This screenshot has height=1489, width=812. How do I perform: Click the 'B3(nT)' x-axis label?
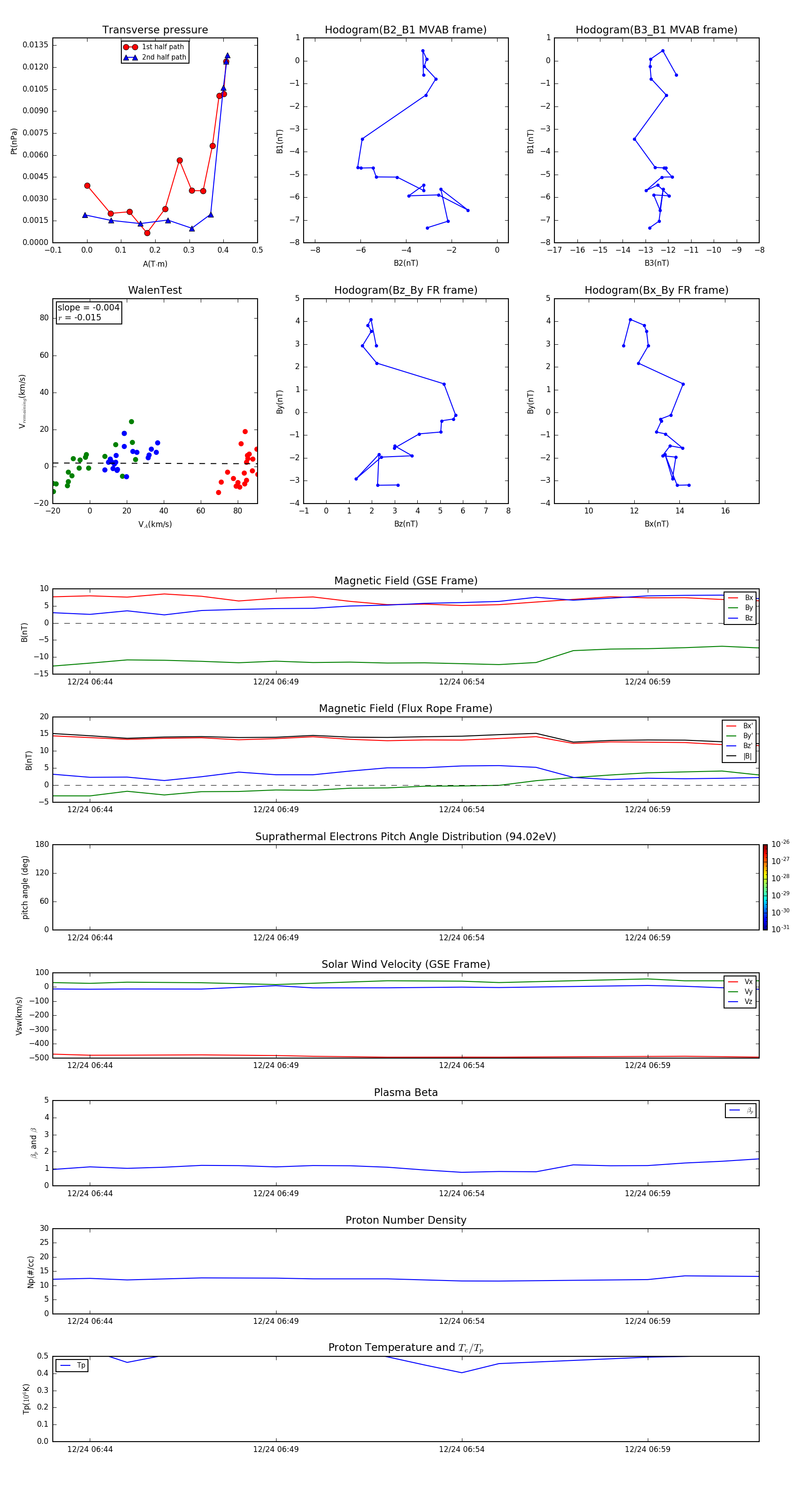click(x=656, y=263)
